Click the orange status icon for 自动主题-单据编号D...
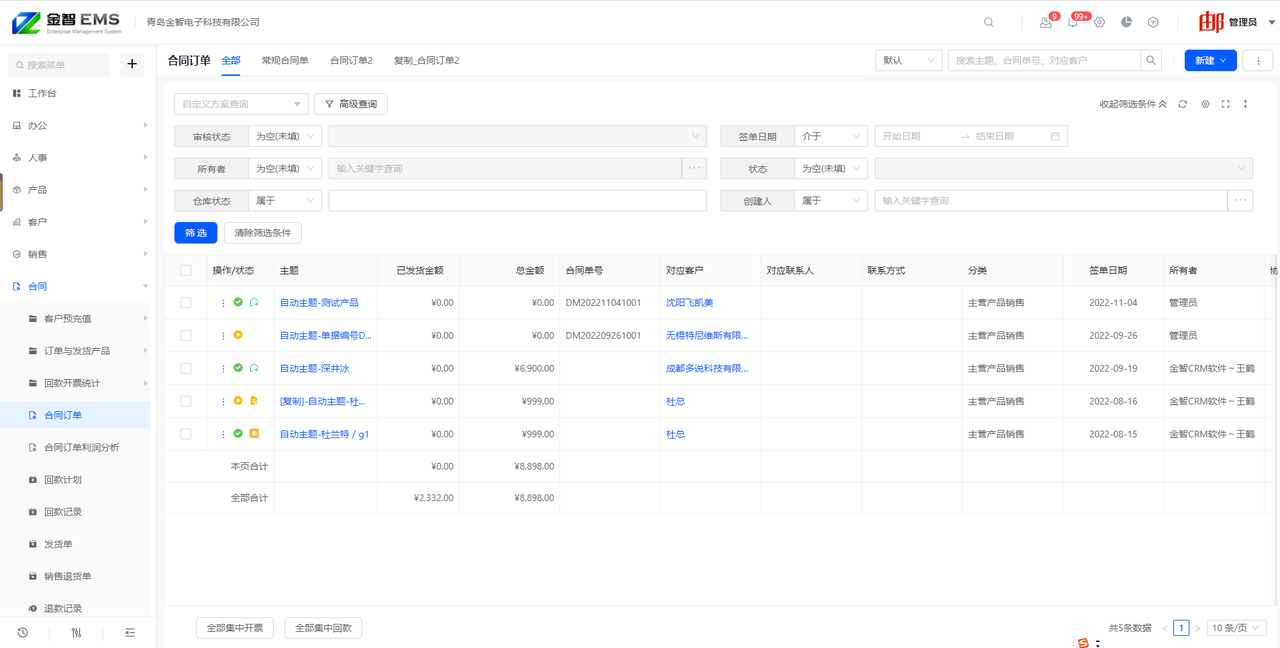The height and width of the screenshot is (648, 1280). (x=238, y=335)
